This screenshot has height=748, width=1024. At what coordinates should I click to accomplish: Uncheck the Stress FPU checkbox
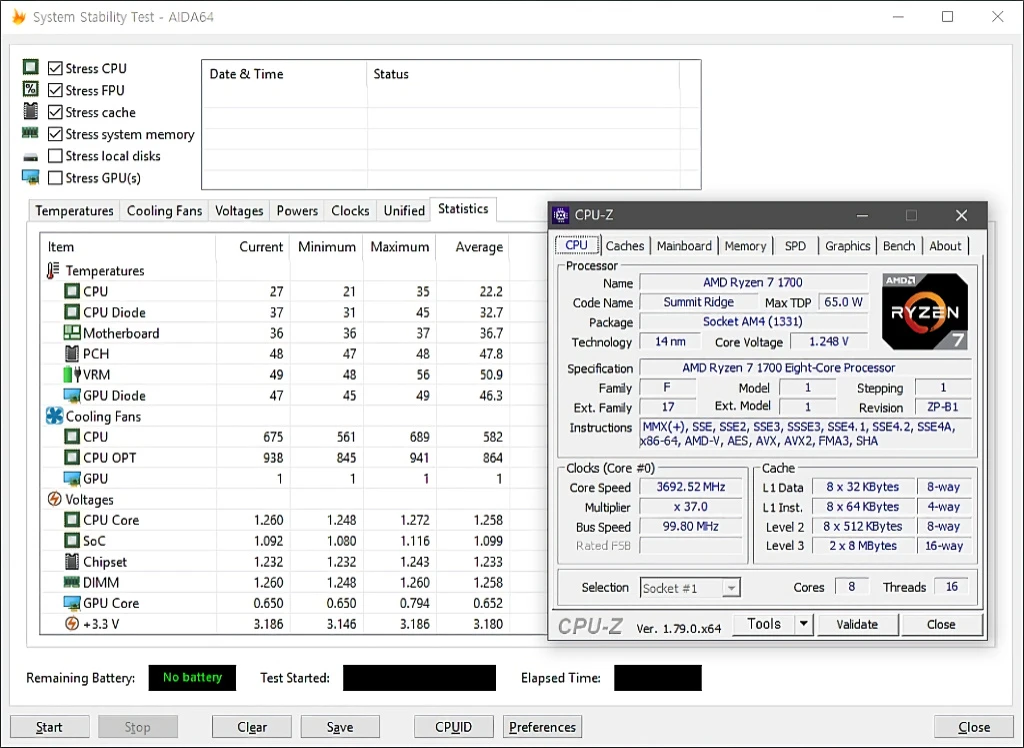(x=56, y=90)
